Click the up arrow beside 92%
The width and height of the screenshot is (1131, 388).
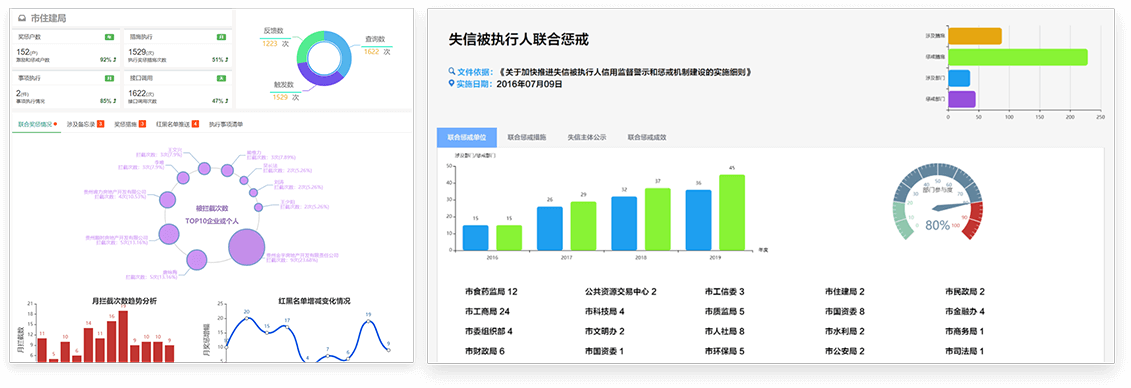coord(115,60)
